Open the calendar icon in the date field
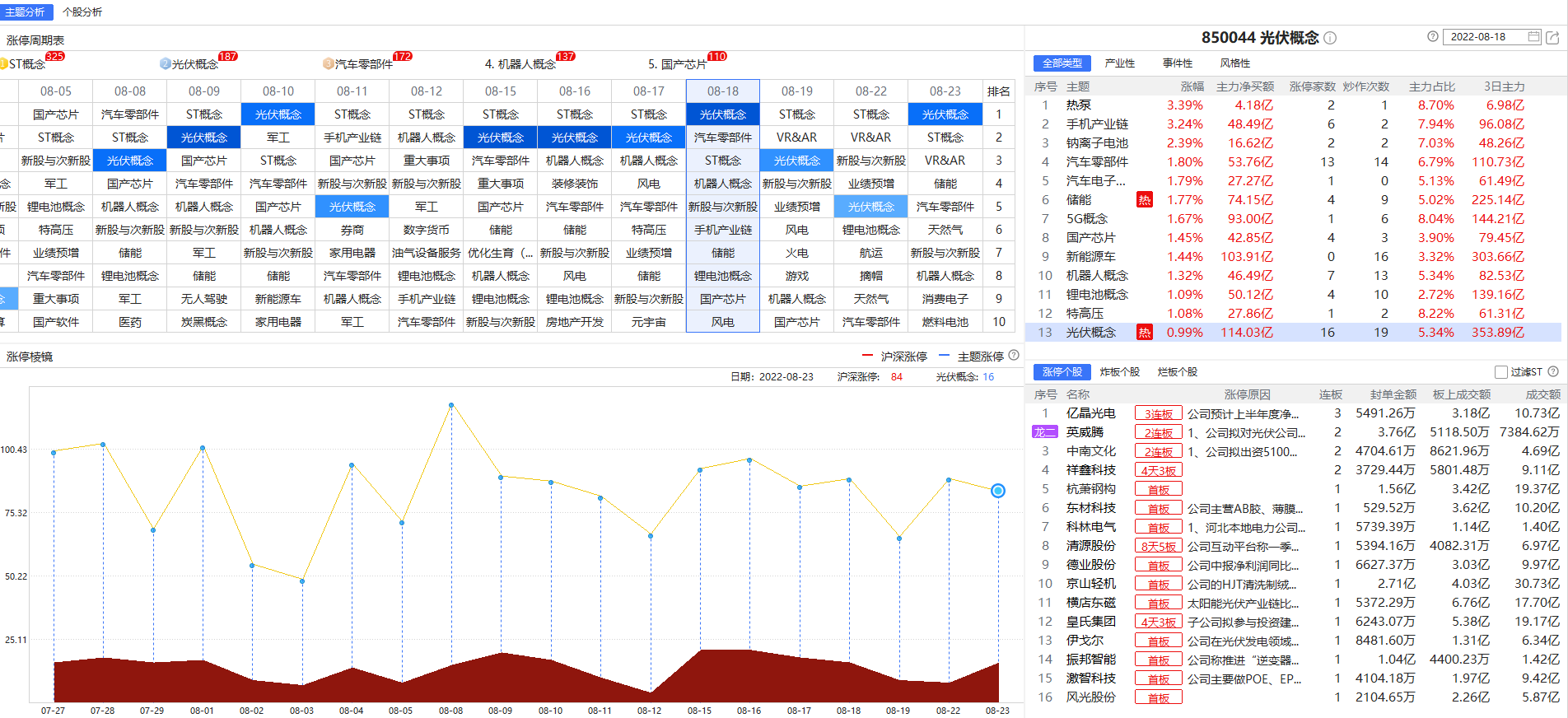Screen dimensions: 1568x718 tap(1533, 36)
